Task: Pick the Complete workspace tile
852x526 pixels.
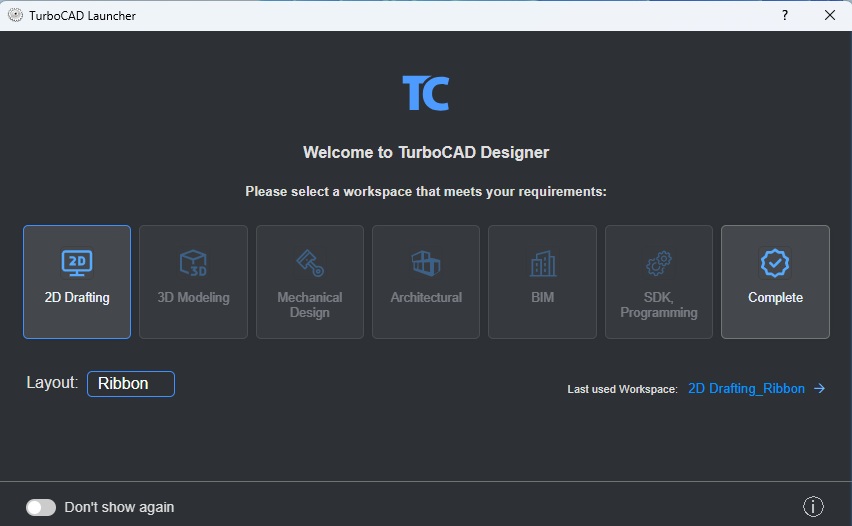Action: [x=775, y=282]
